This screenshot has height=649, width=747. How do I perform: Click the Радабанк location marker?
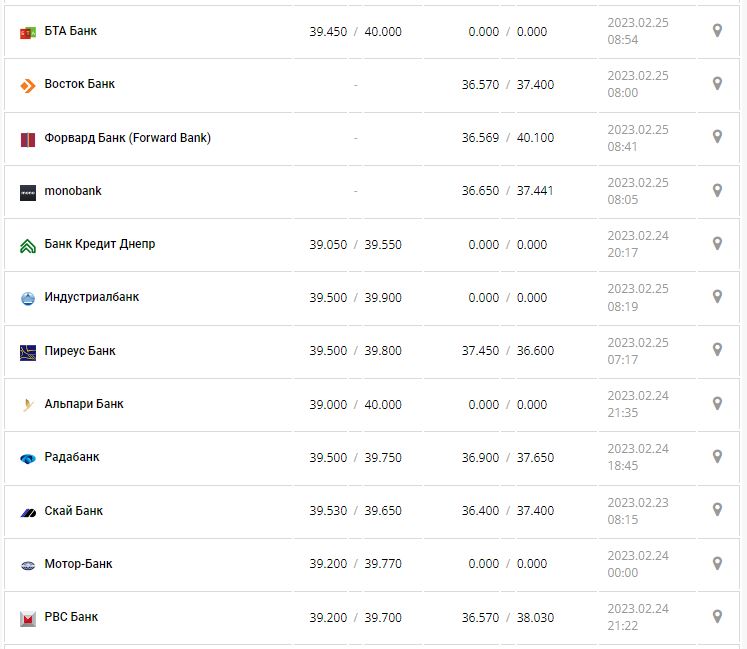click(717, 457)
